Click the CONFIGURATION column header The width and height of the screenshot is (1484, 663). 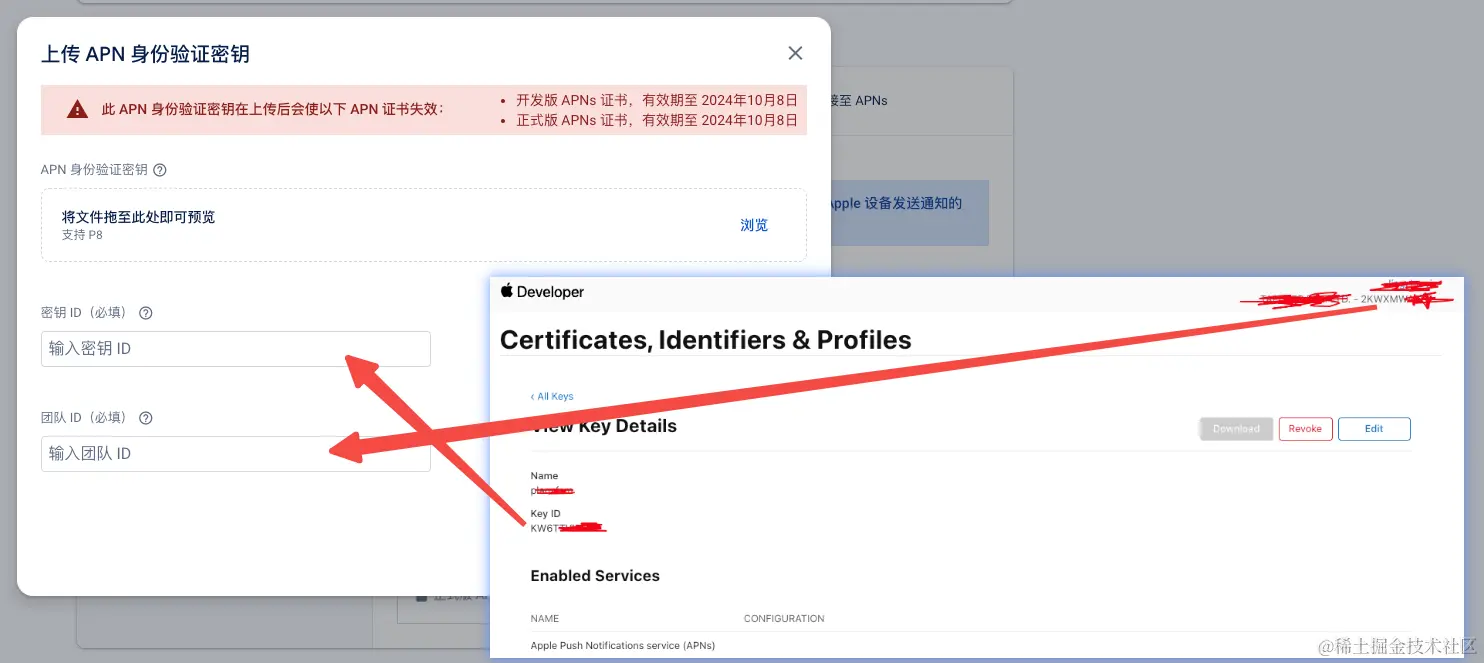pos(784,619)
